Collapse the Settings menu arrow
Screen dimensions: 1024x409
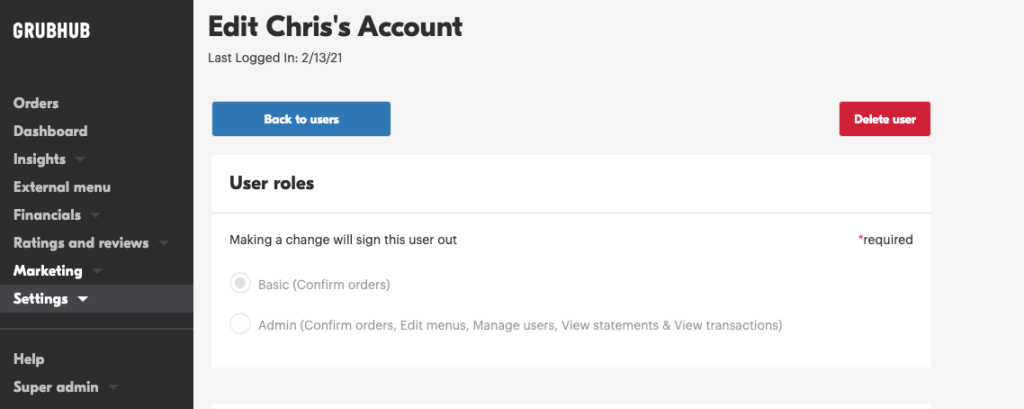(x=82, y=299)
